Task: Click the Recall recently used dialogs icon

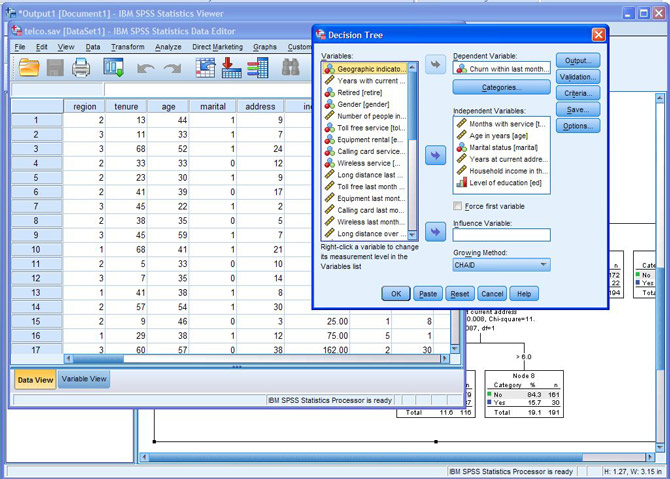Action: click(114, 68)
